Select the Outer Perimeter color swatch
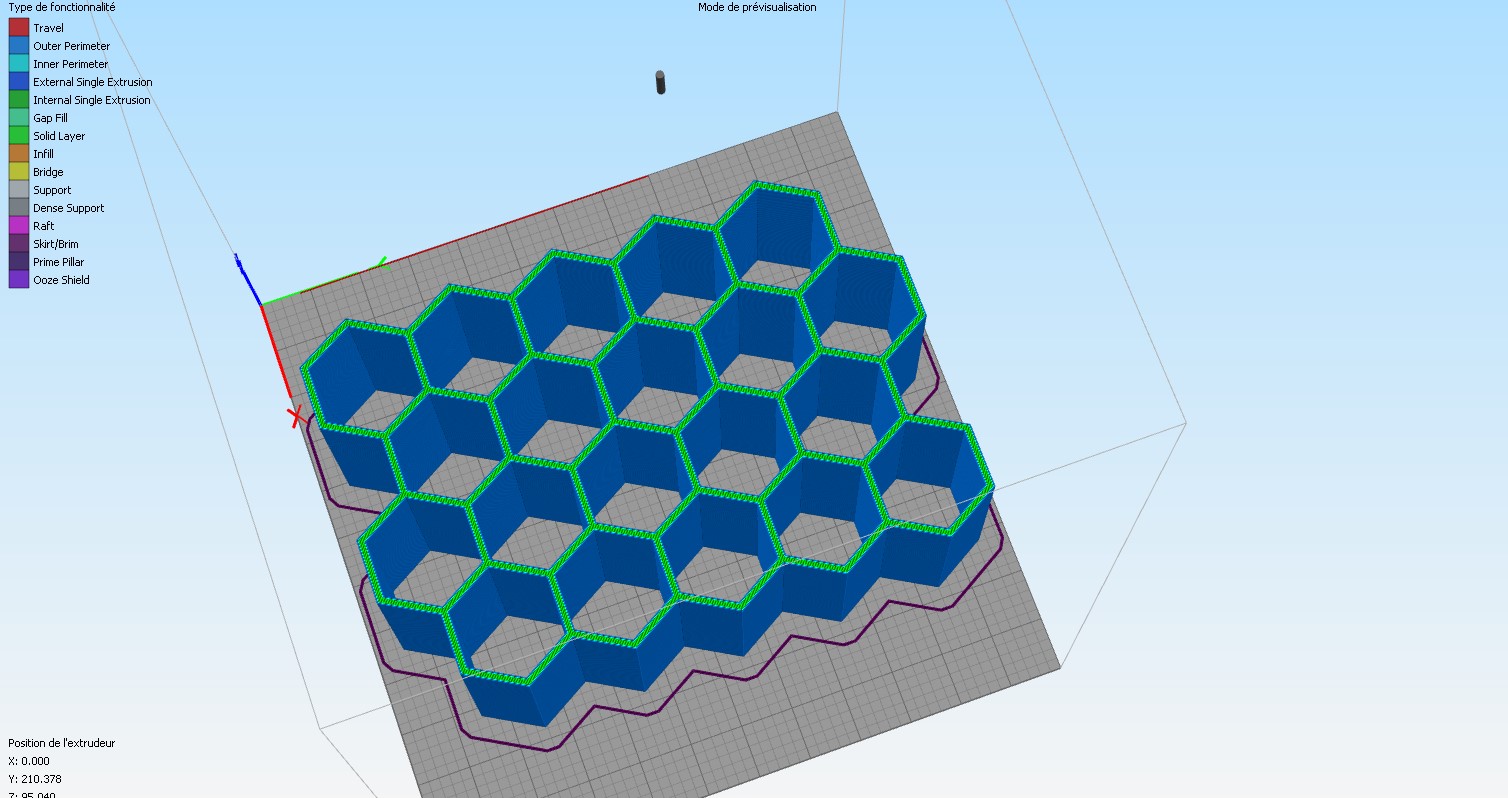 point(19,46)
